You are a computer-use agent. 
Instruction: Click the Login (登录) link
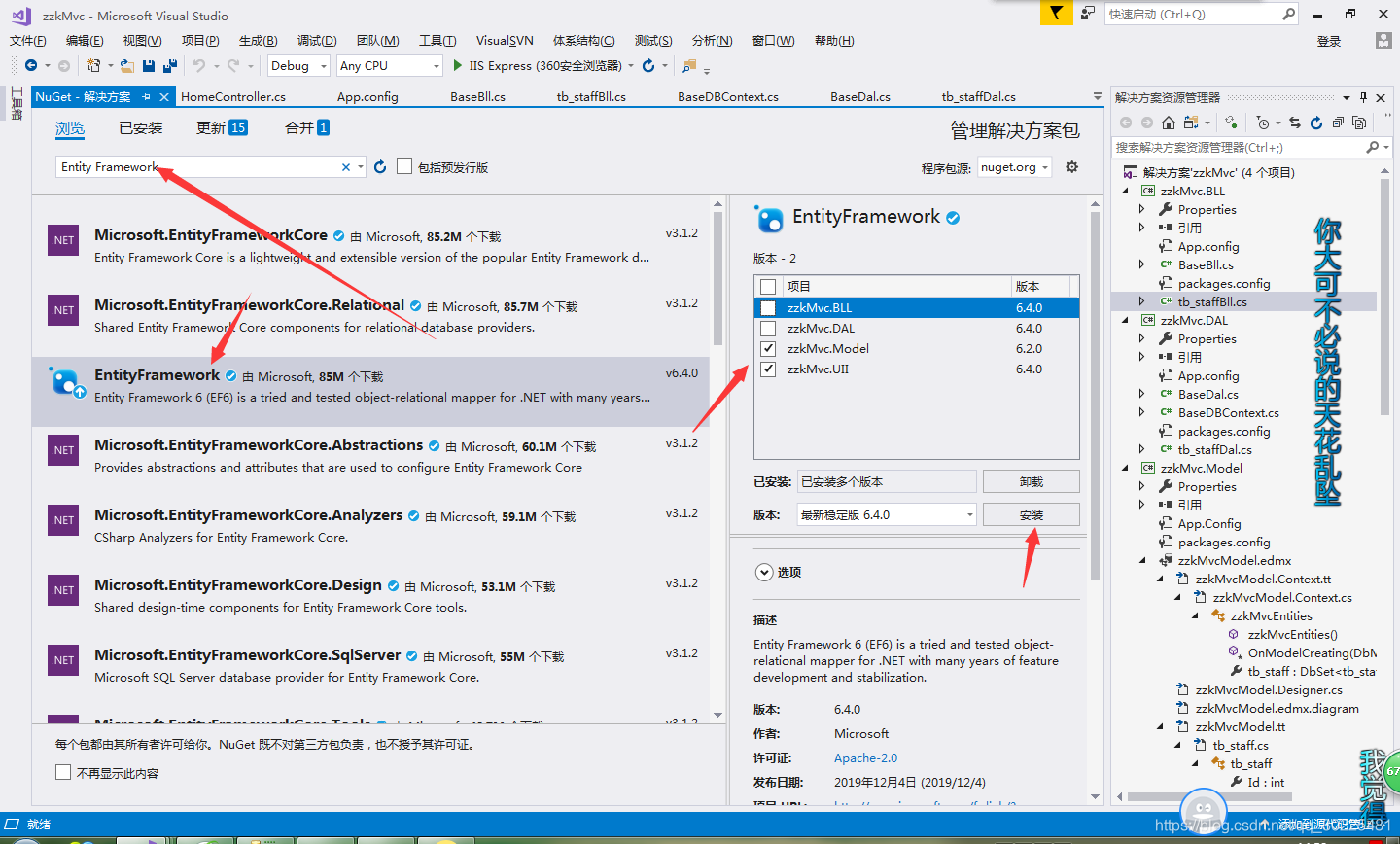(1329, 41)
